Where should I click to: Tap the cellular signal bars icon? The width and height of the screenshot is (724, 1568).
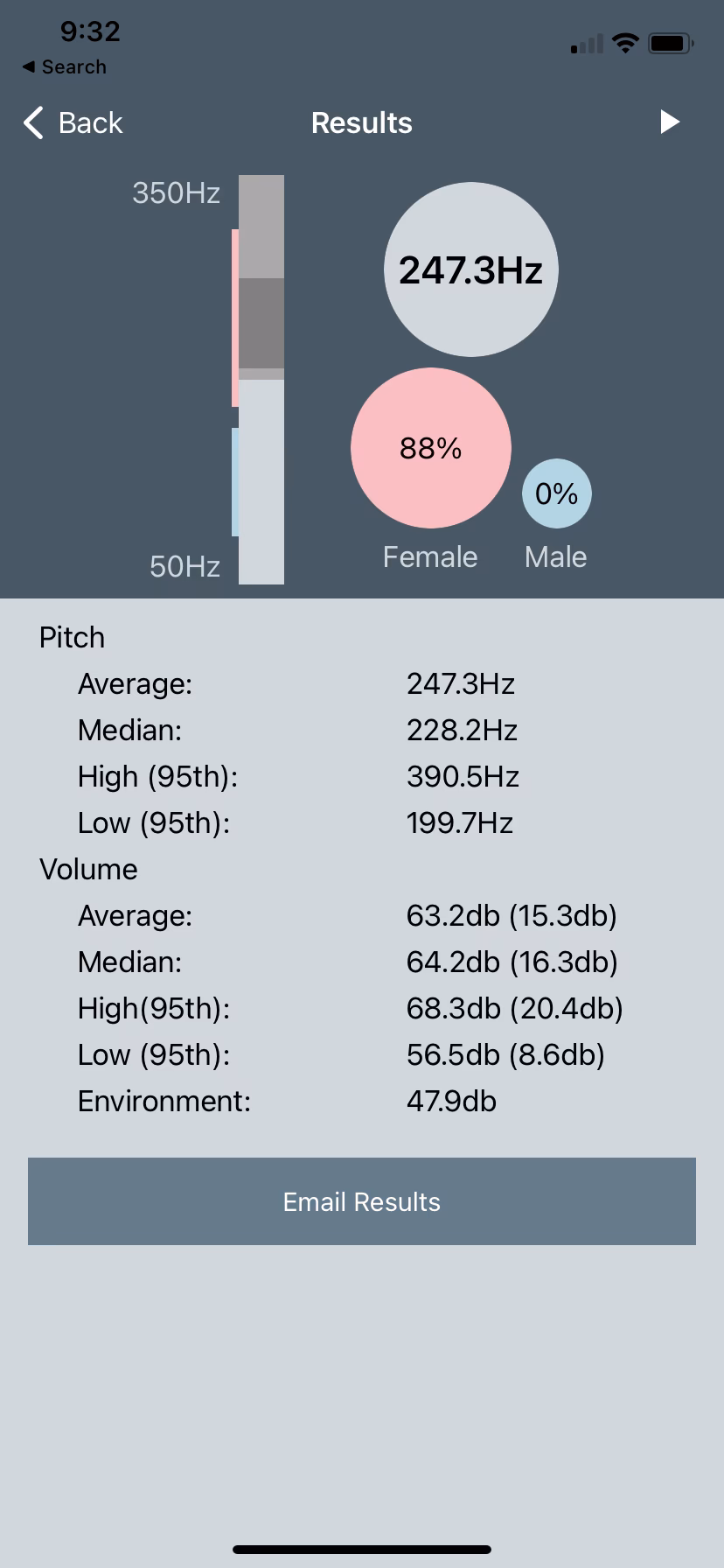point(587,44)
